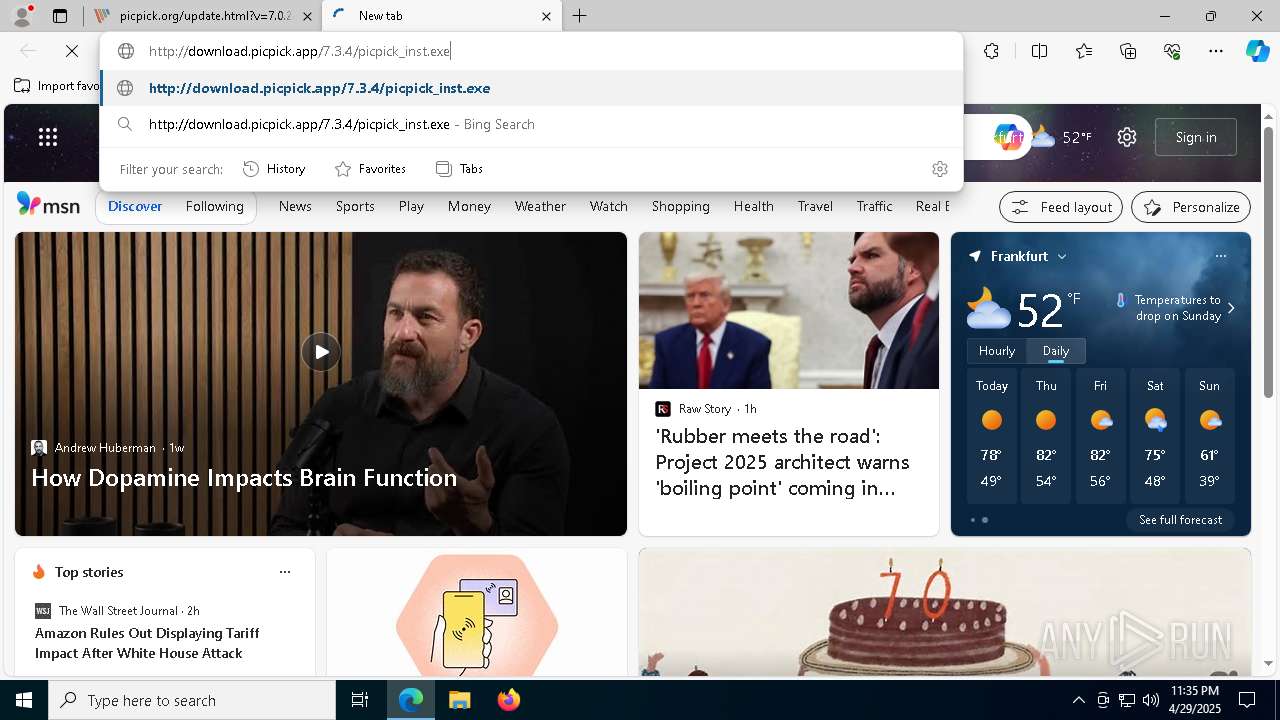Open the Traffic category
Screen dimensions: 1280x720
(874, 206)
